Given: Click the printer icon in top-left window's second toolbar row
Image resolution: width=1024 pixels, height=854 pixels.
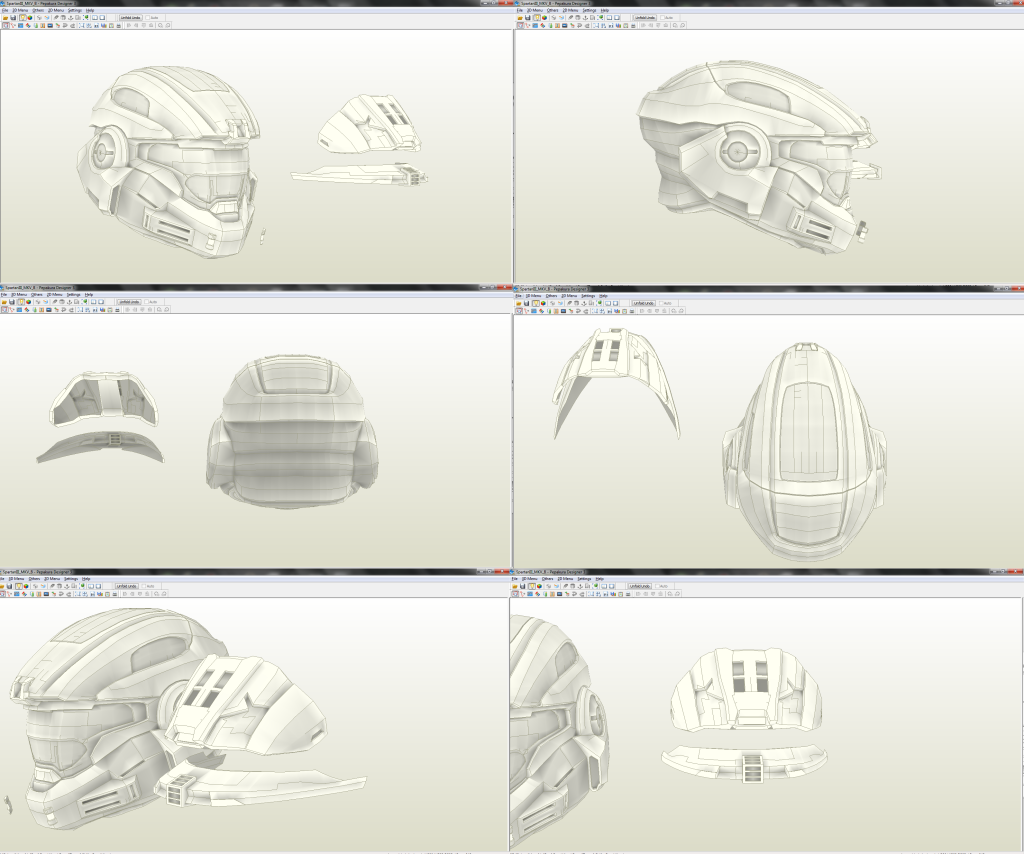Looking at the screenshot, I should (x=119, y=25).
